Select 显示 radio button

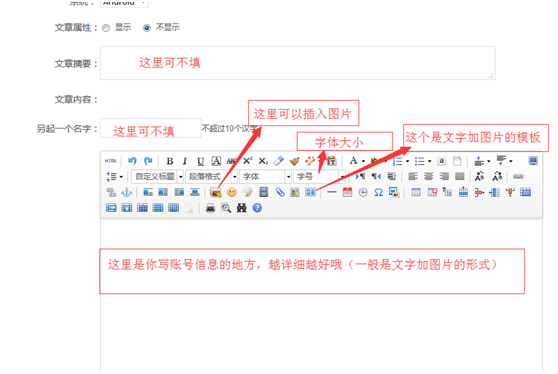106,28
